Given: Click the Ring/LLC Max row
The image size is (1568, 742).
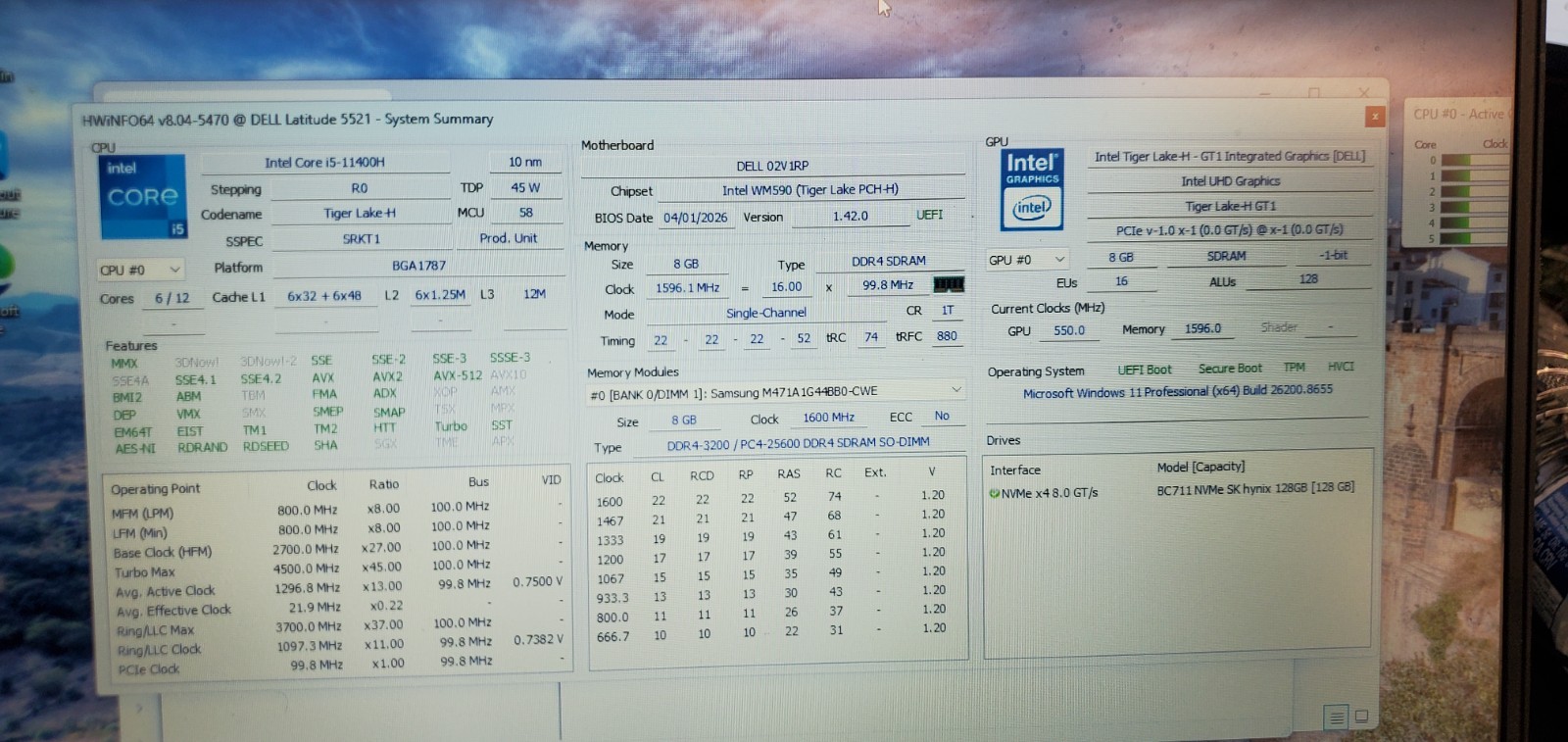Looking at the screenshot, I should 337,627.
